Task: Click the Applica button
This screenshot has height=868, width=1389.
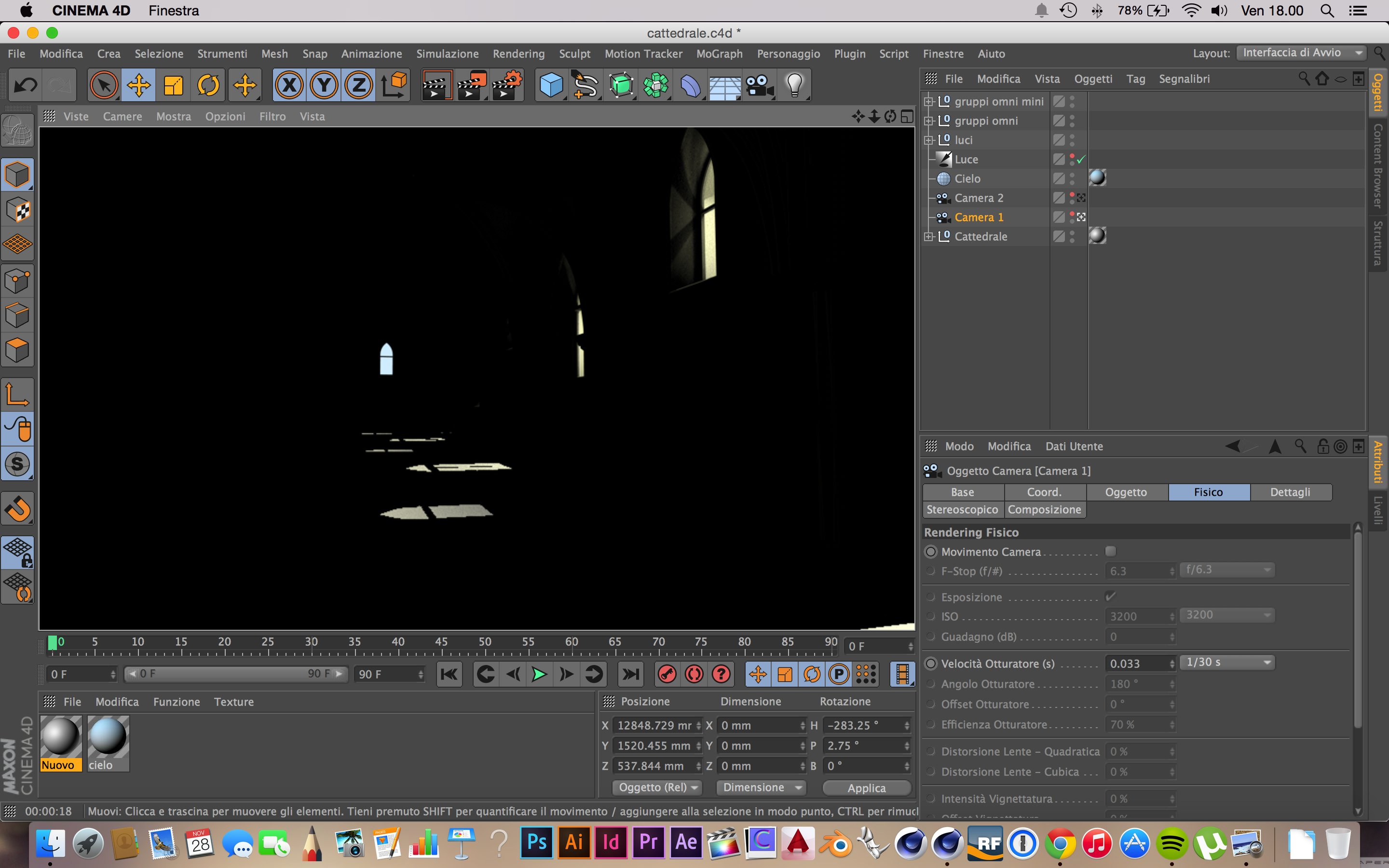Action: tap(866, 788)
